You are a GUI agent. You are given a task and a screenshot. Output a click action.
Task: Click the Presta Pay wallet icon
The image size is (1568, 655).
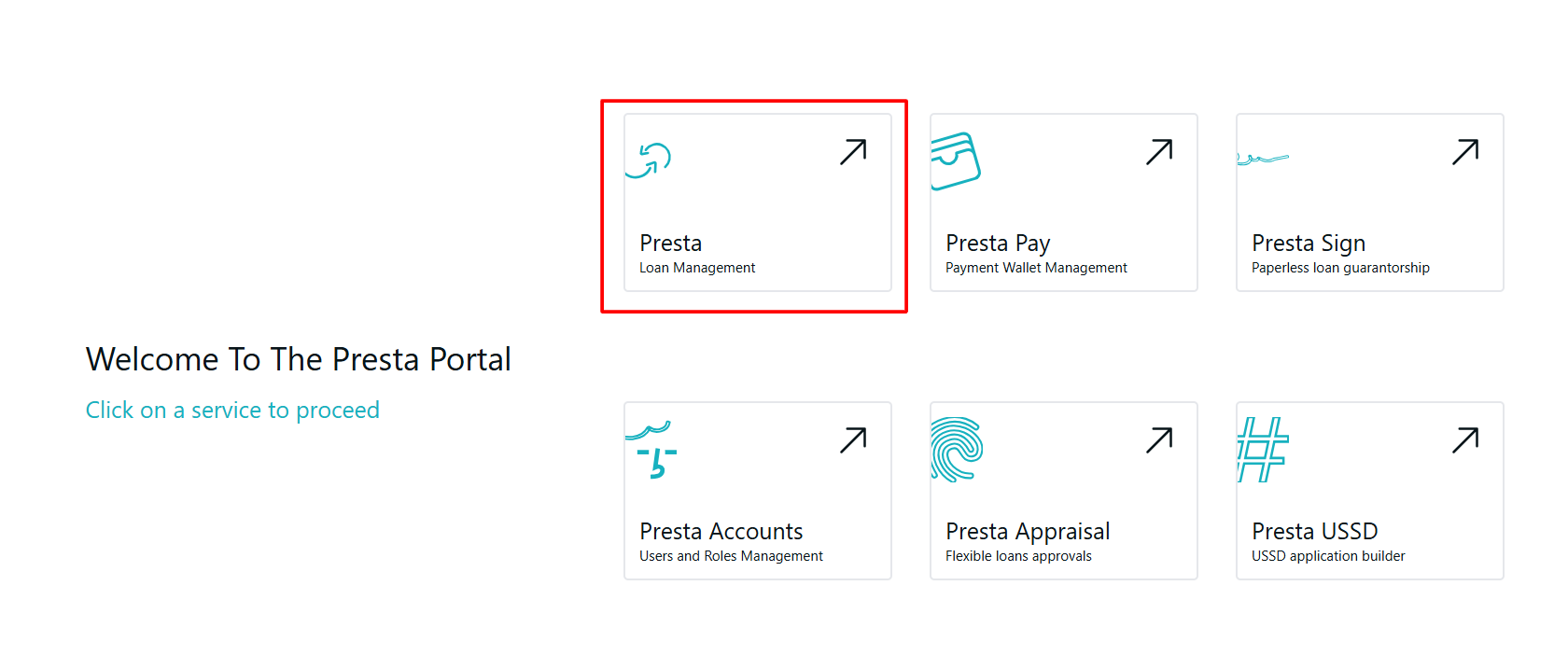[x=955, y=160]
